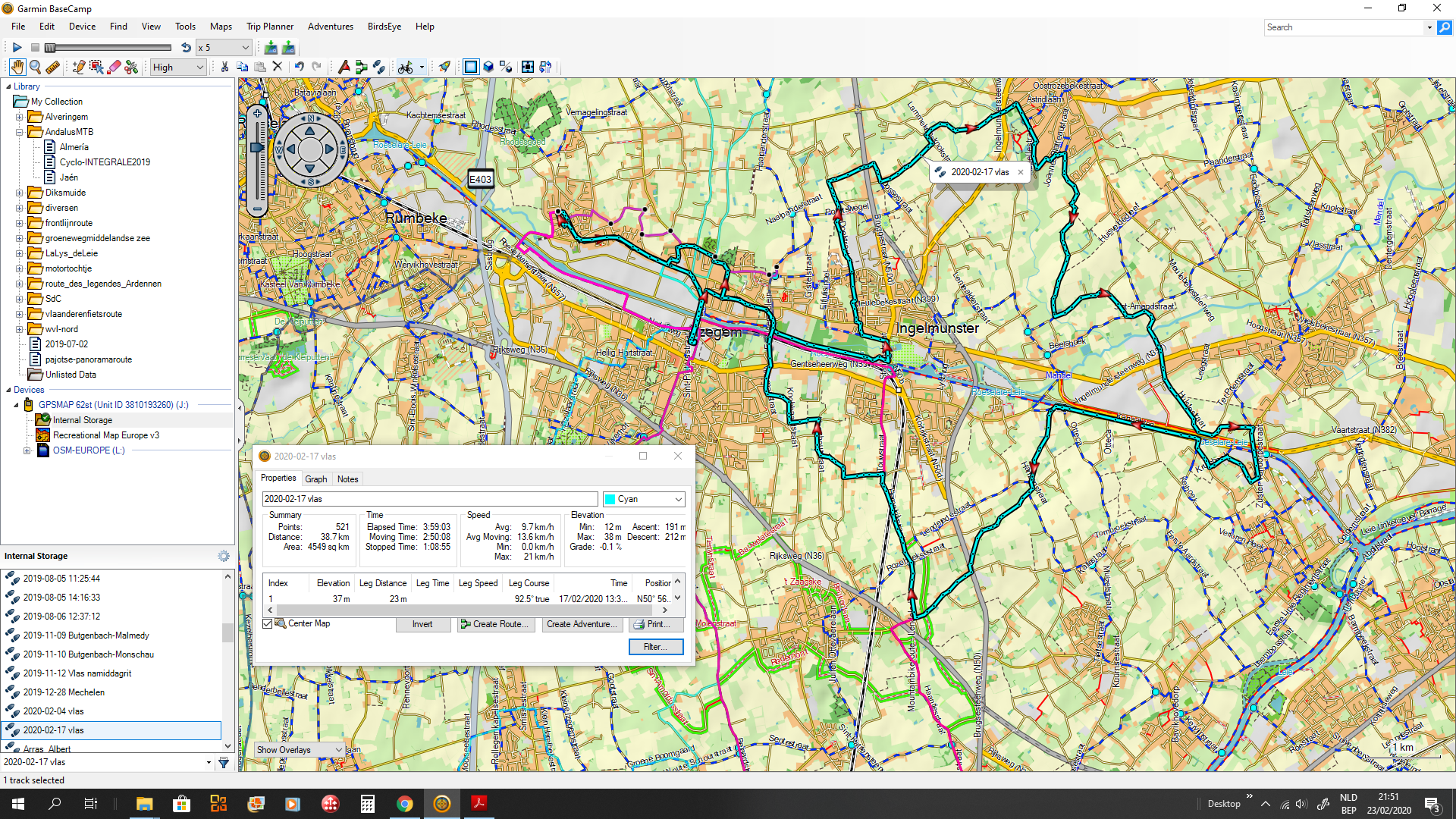
Task: Open Internal Storage gear options
Action: coord(224,556)
